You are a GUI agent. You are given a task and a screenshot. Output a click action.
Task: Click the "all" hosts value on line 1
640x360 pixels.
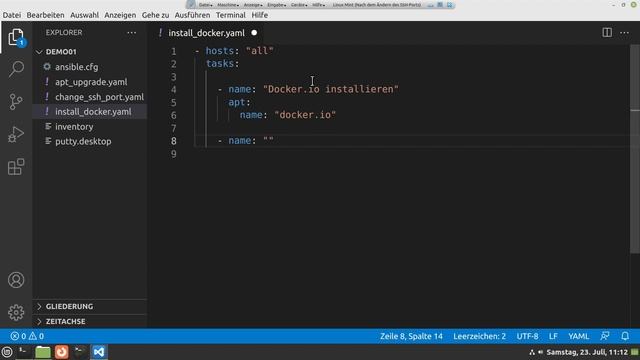click(x=260, y=51)
